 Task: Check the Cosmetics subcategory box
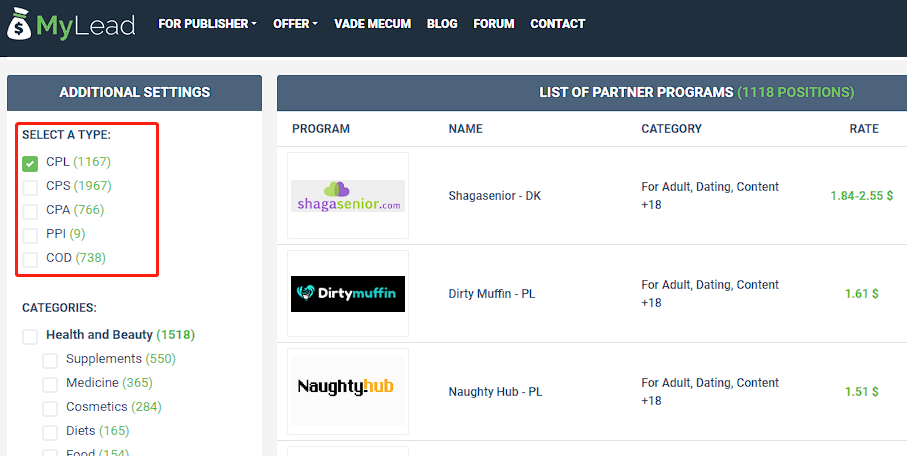coord(50,409)
